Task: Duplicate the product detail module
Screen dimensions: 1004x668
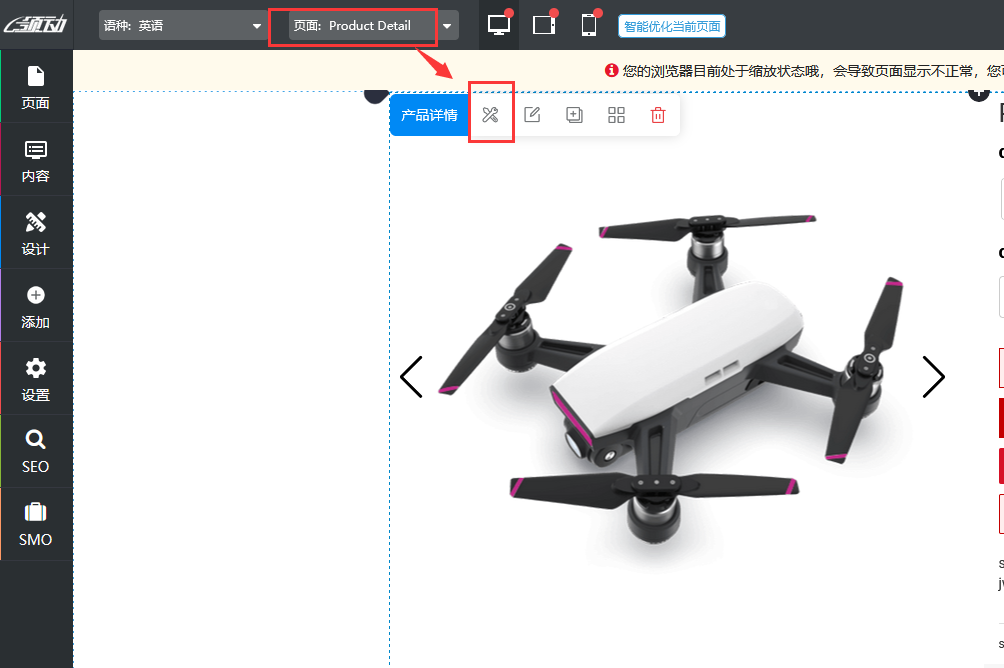Action: 574,114
